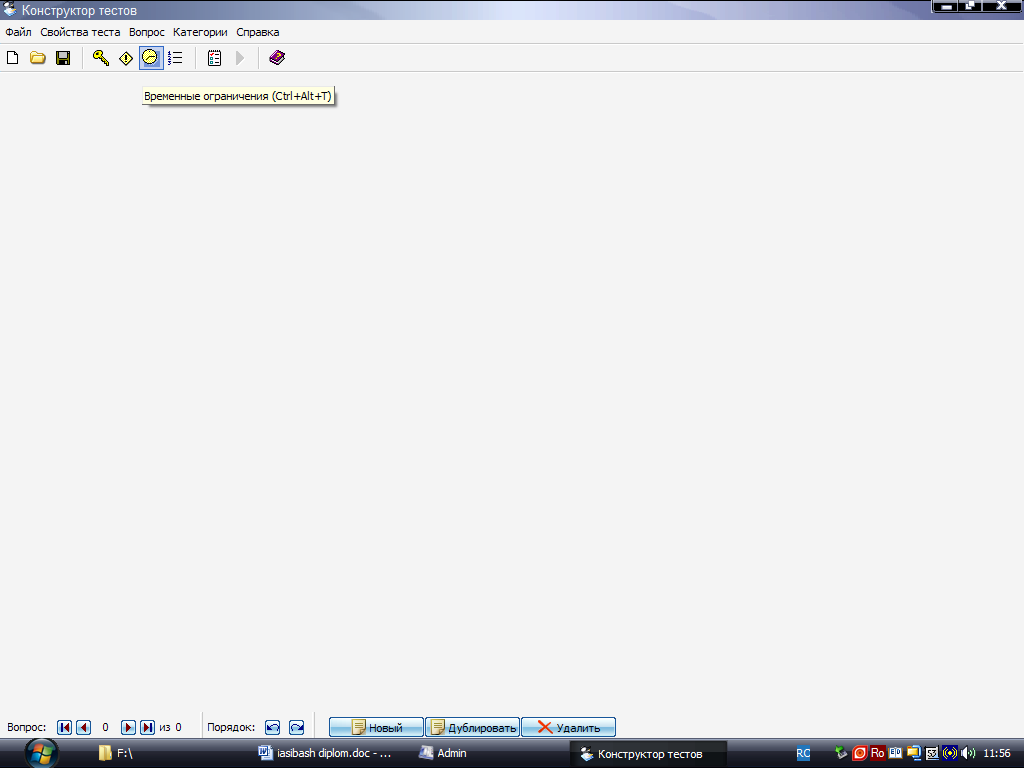Open the Вопрос menu
Image resolution: width=1024 pixels, height=768 pixels.
coord(147,32)
